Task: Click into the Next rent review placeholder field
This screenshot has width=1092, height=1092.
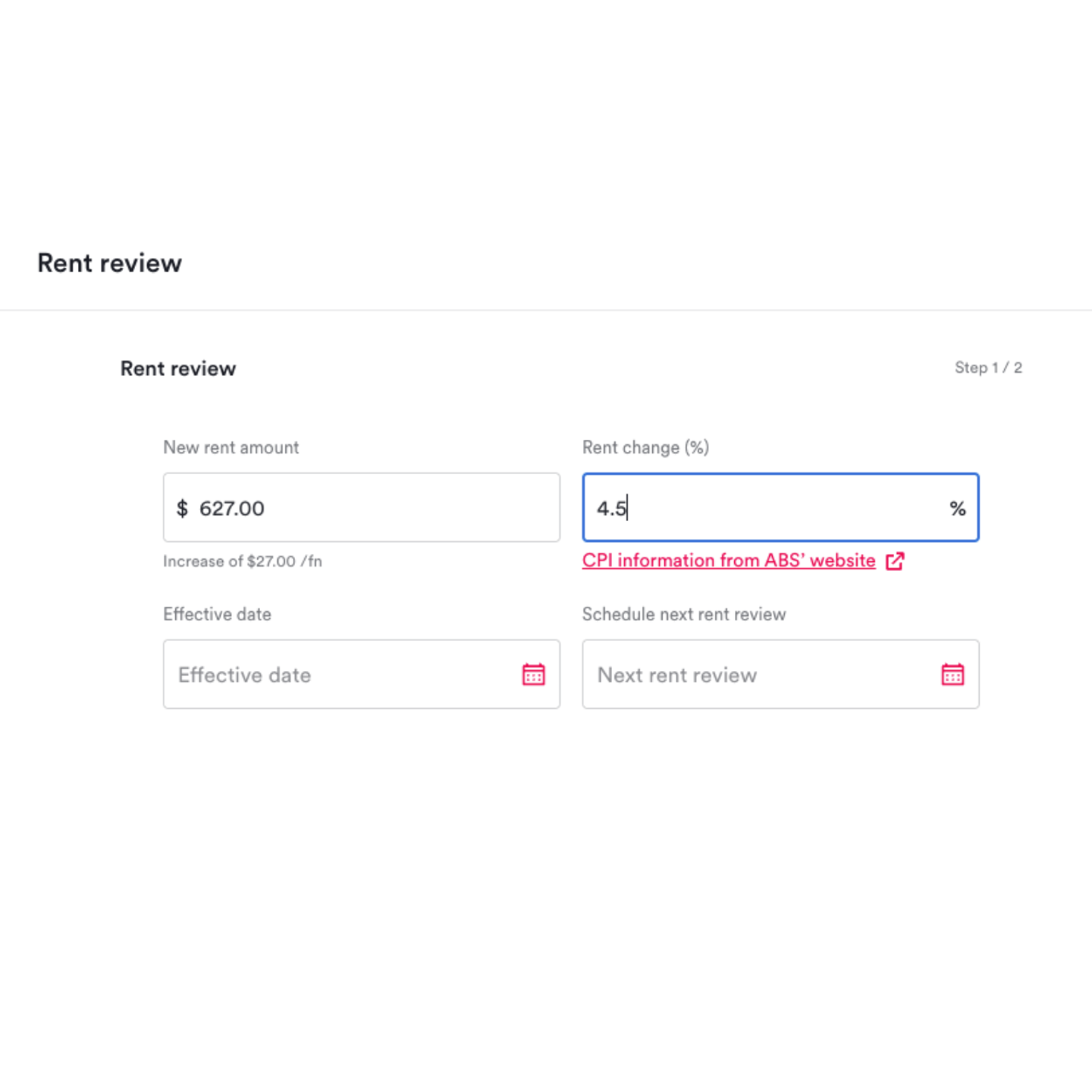Action: click(x=780, y=674)
